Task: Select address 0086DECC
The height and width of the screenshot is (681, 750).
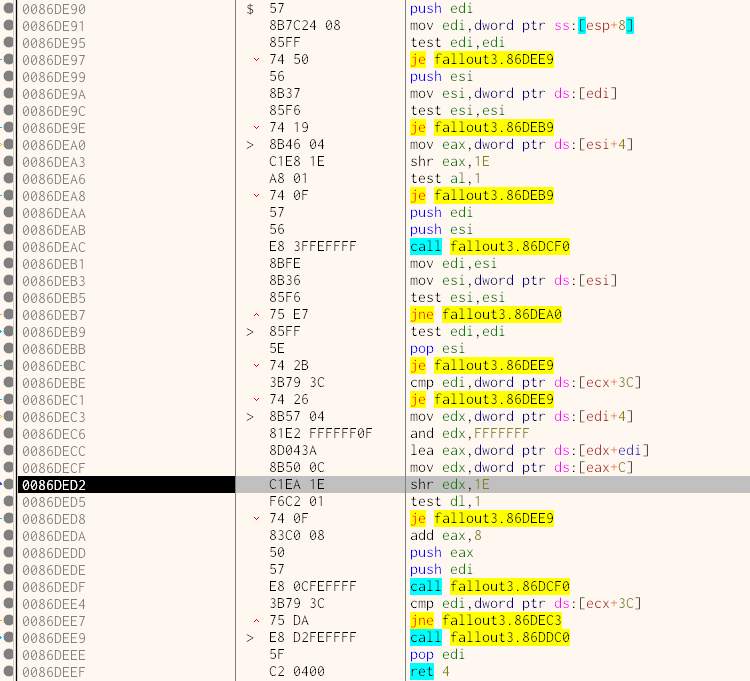Action: pyautogui.click(x=54, y=451)
